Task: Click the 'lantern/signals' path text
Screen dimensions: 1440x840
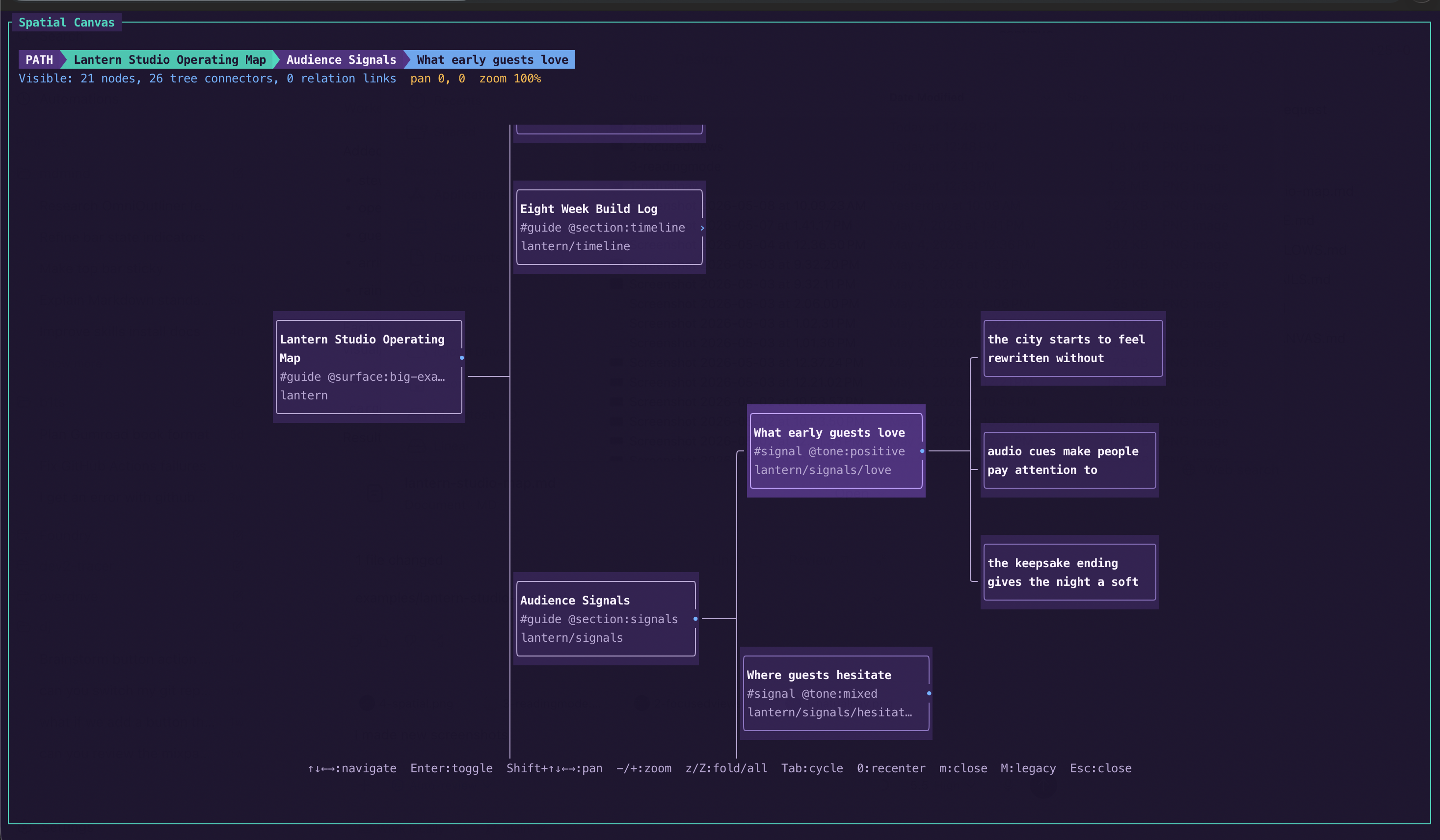Action: coord(571,638)
